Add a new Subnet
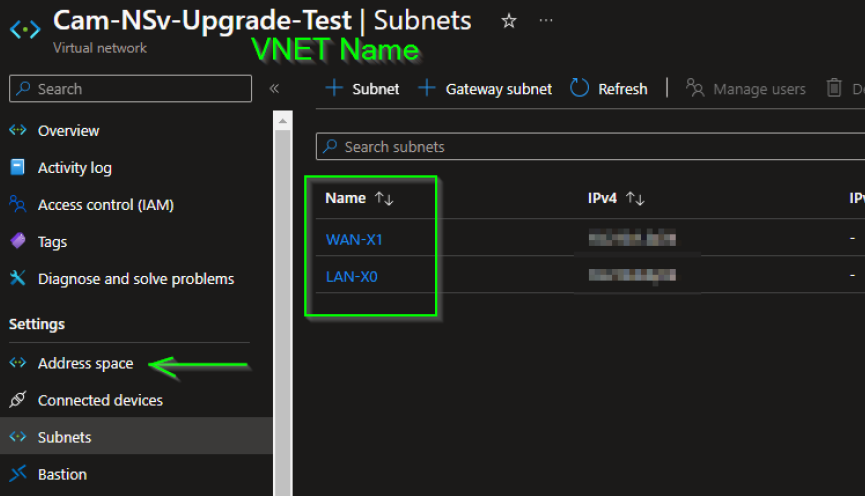865x498 pixels. (363, 89)
